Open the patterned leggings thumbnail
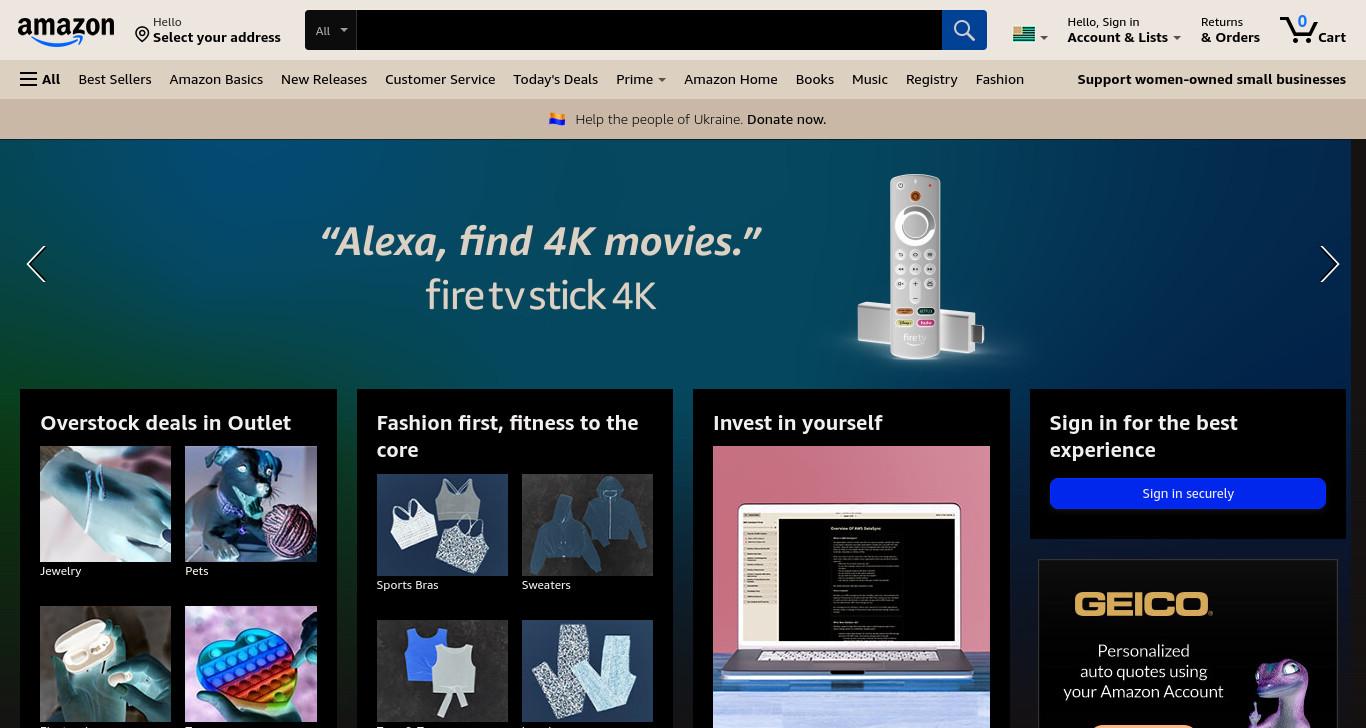The height and width of the screenshot is (728, 1366). (x=587, y=671)
